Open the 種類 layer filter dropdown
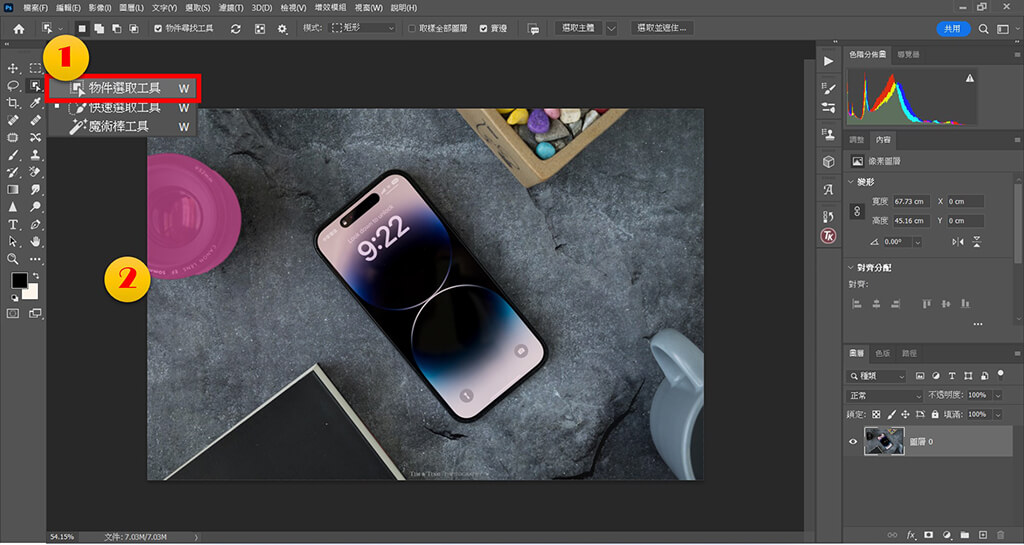 pyautogui.click(x=876, y=376)
